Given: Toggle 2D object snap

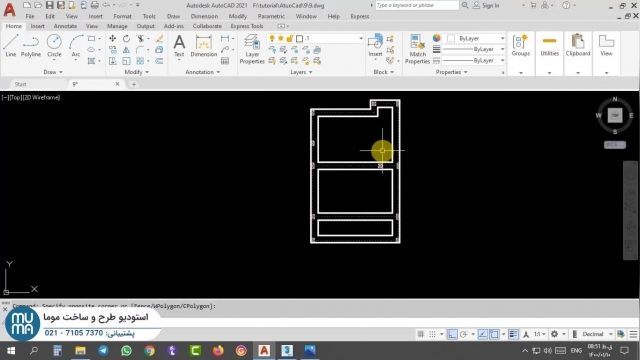Looking at the screenshot, I should [x=494, y=334].
